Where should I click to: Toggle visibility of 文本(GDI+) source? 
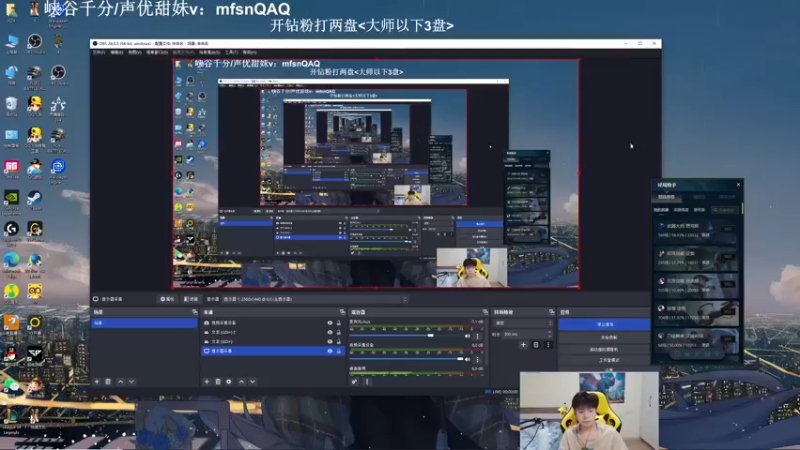(x=330, y=341)
